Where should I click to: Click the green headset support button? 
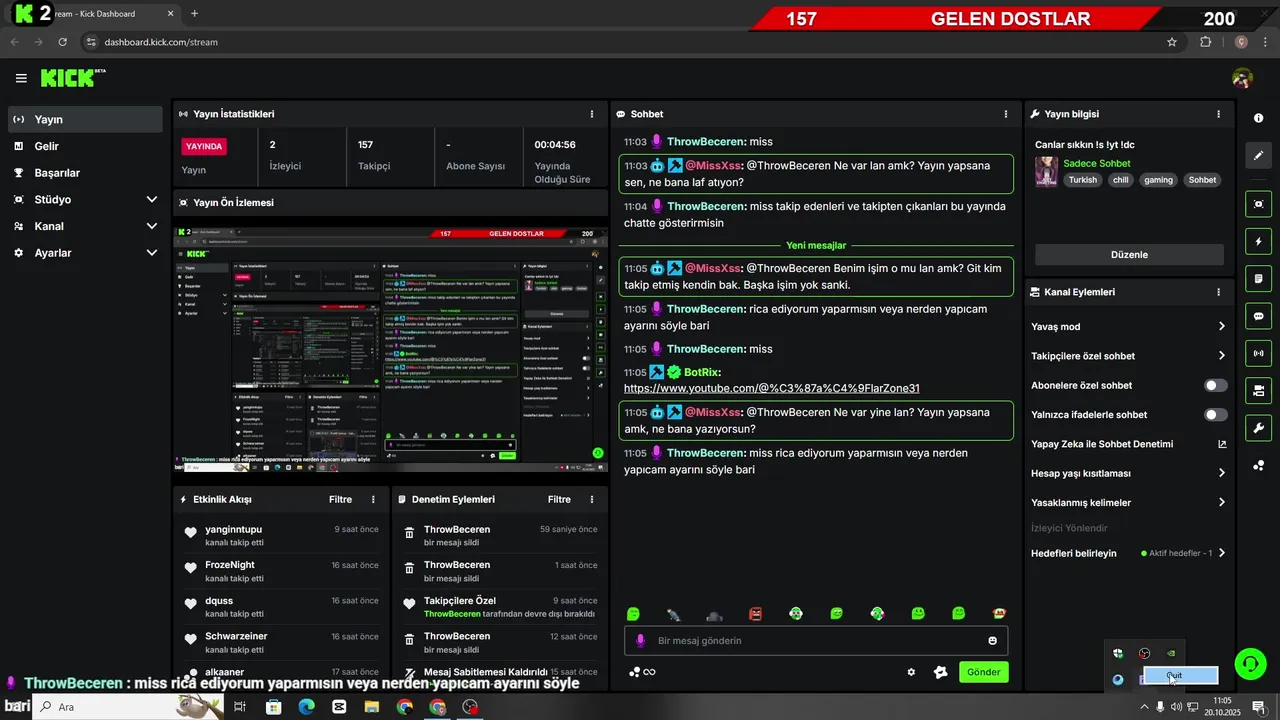tap(1250, 664)
